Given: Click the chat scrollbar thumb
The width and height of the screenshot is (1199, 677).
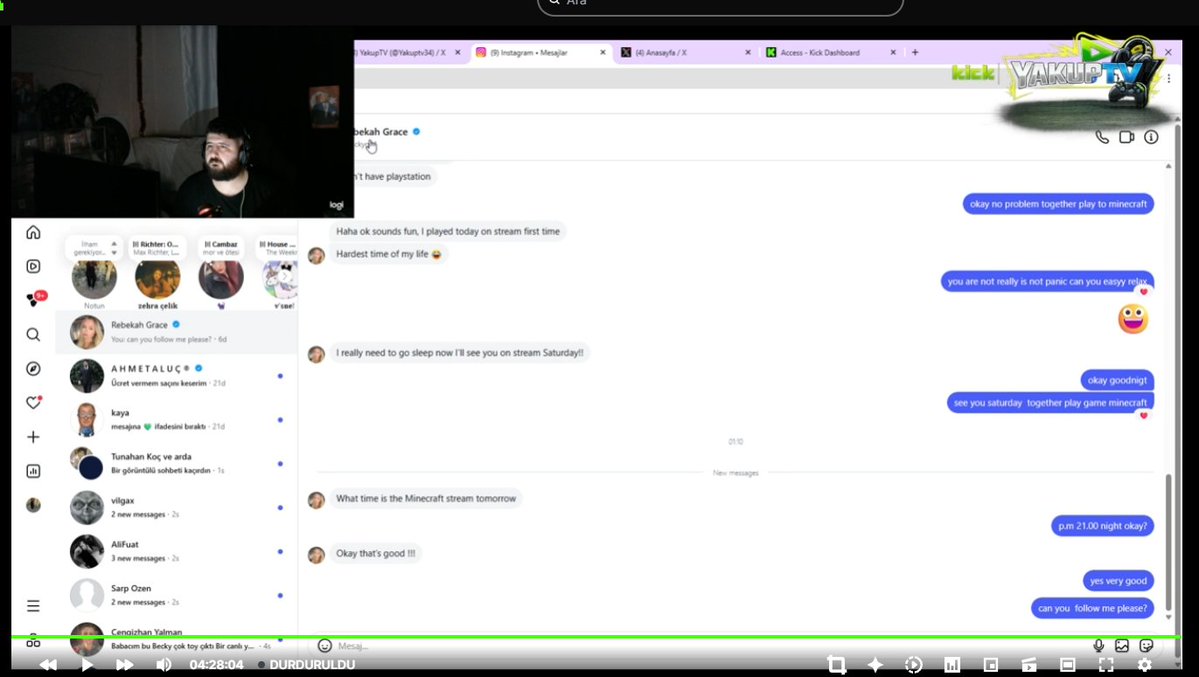Looking at the screenshot, I should coord(1168,543).
